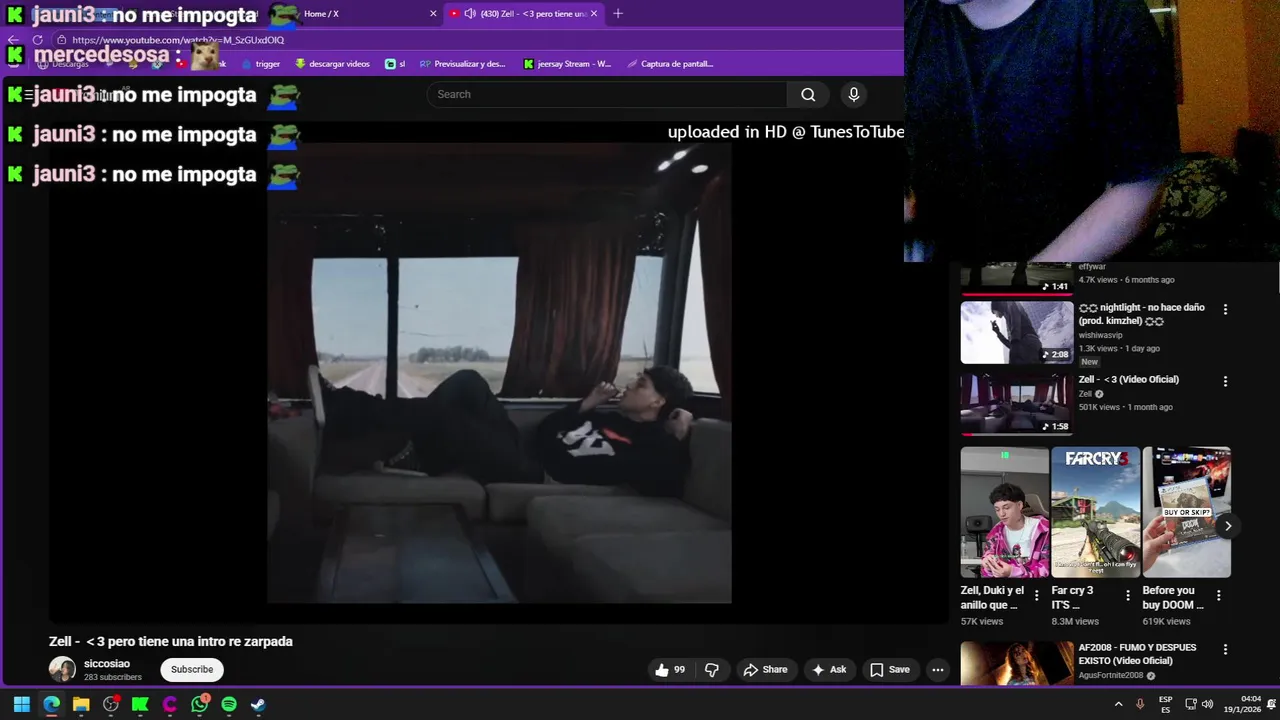This screenshot has width=1280, height=720.
Task: Open options for Zell, Duki short
Action: click(1037, 595)
